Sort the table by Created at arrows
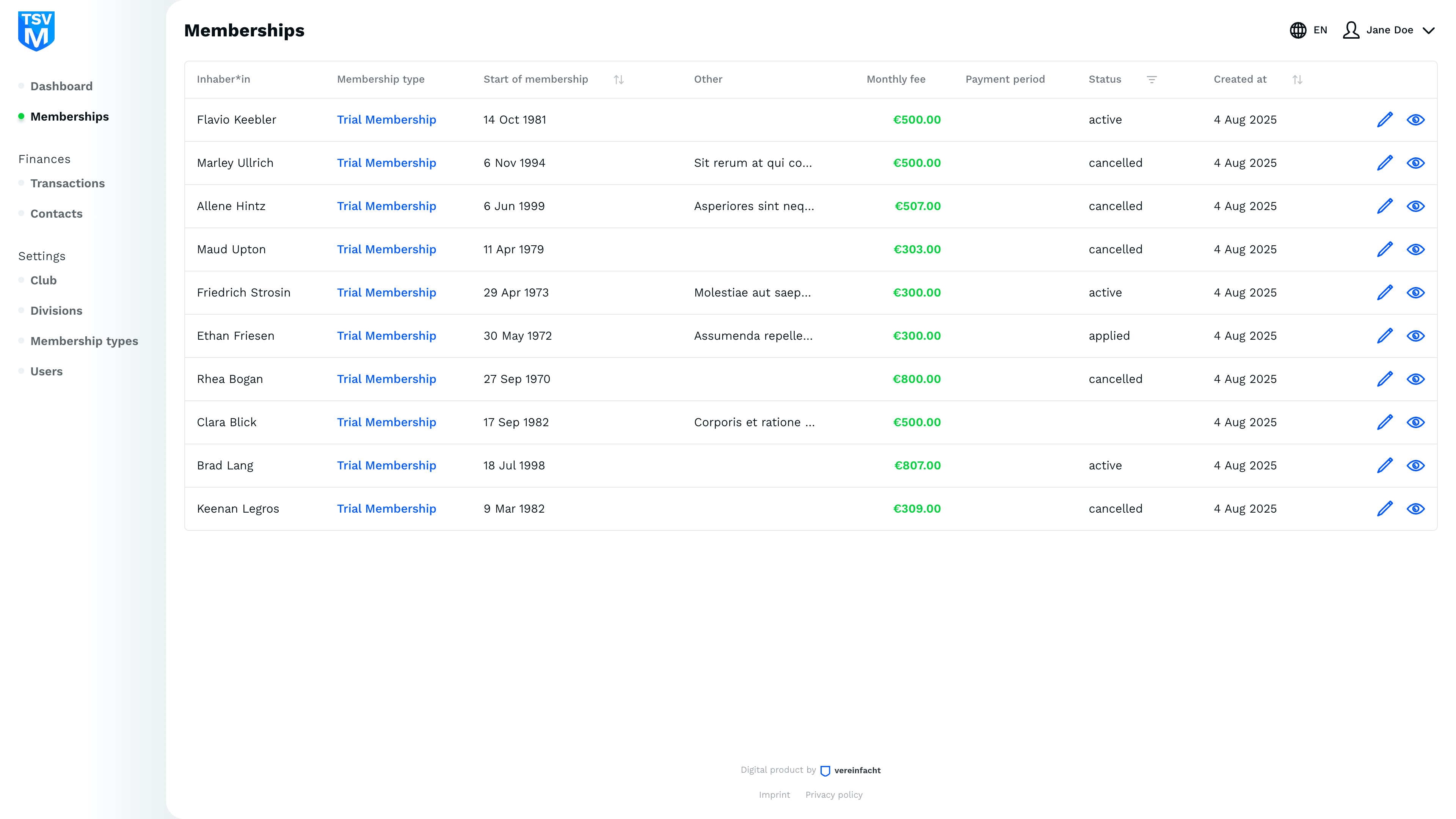The image size is (1456, 819). coord(1297,80)
